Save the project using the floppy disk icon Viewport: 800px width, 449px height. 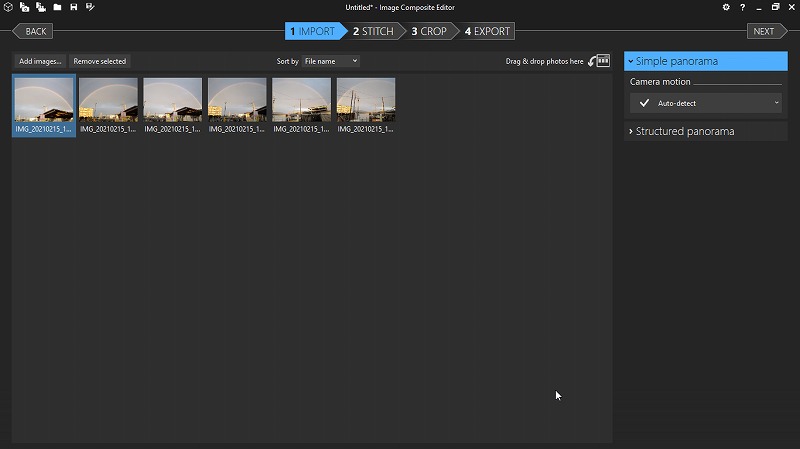click(x=73, y=7)
